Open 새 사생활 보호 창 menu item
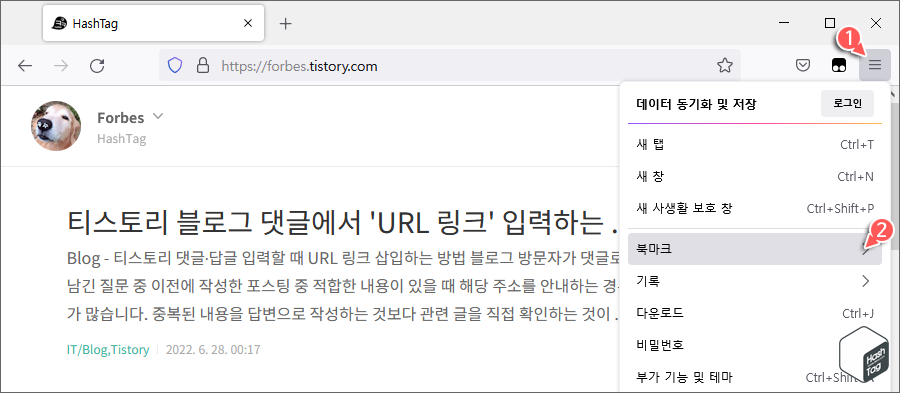This screenshot has width=900, height=393. tap(755, 208)
